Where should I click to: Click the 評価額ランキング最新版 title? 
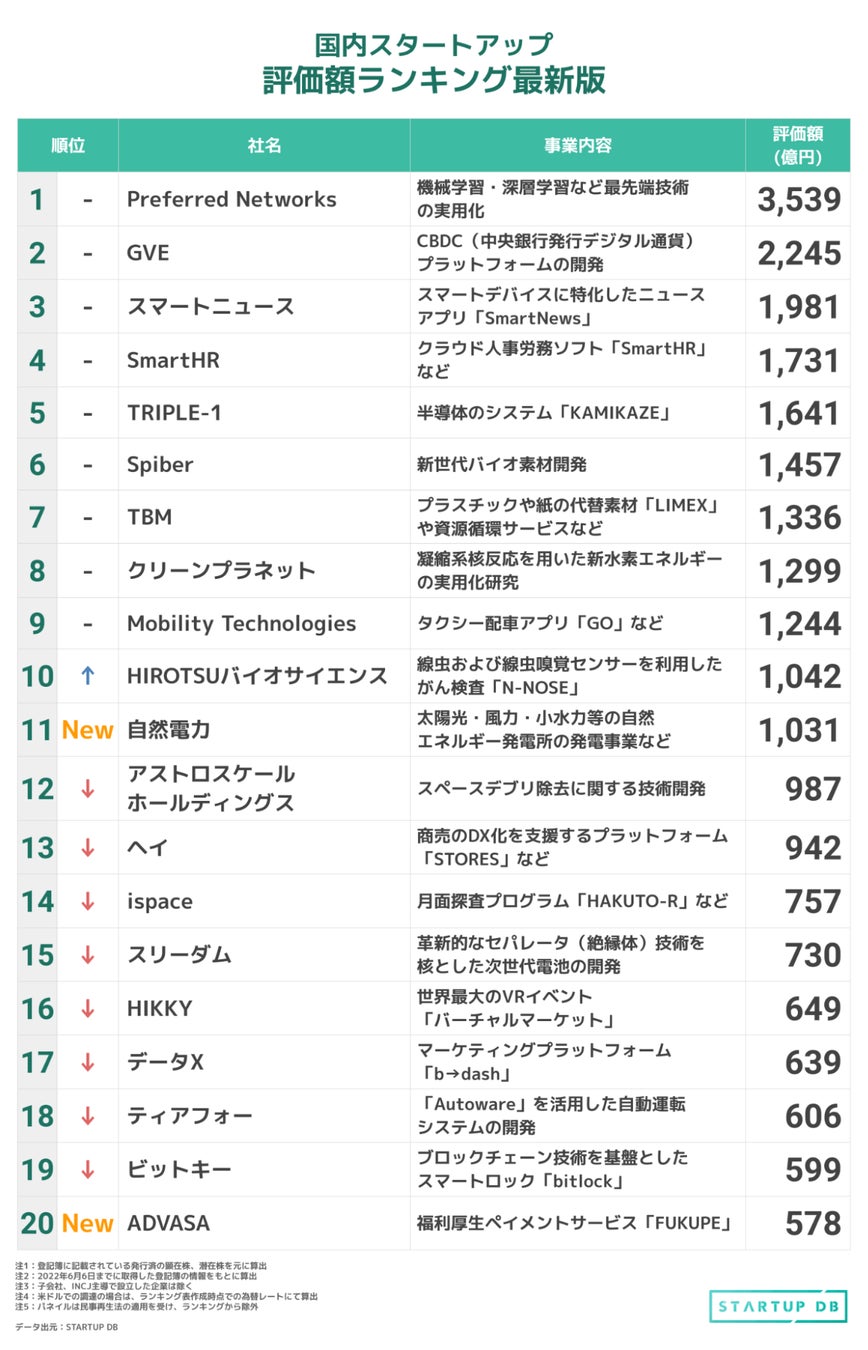coord(434,80)
